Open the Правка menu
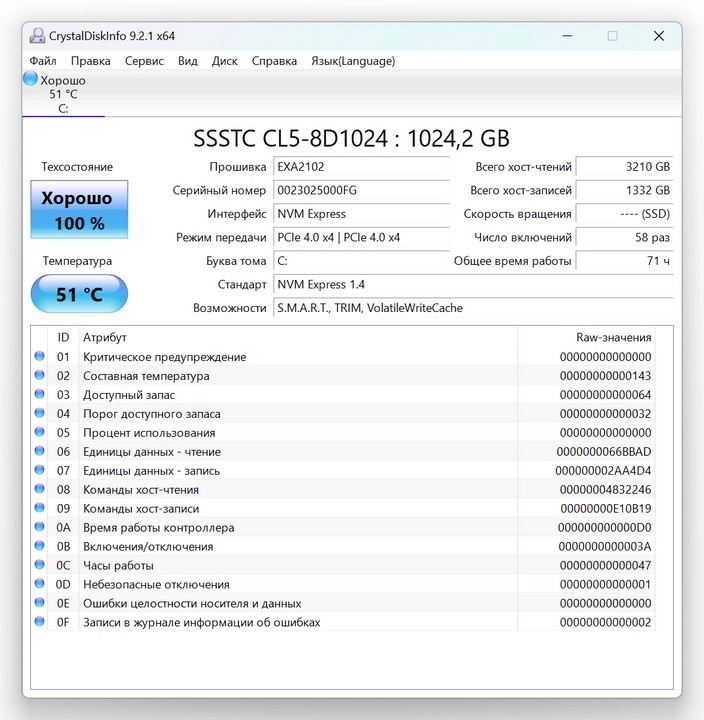704x720 pixels. point(90,61)
